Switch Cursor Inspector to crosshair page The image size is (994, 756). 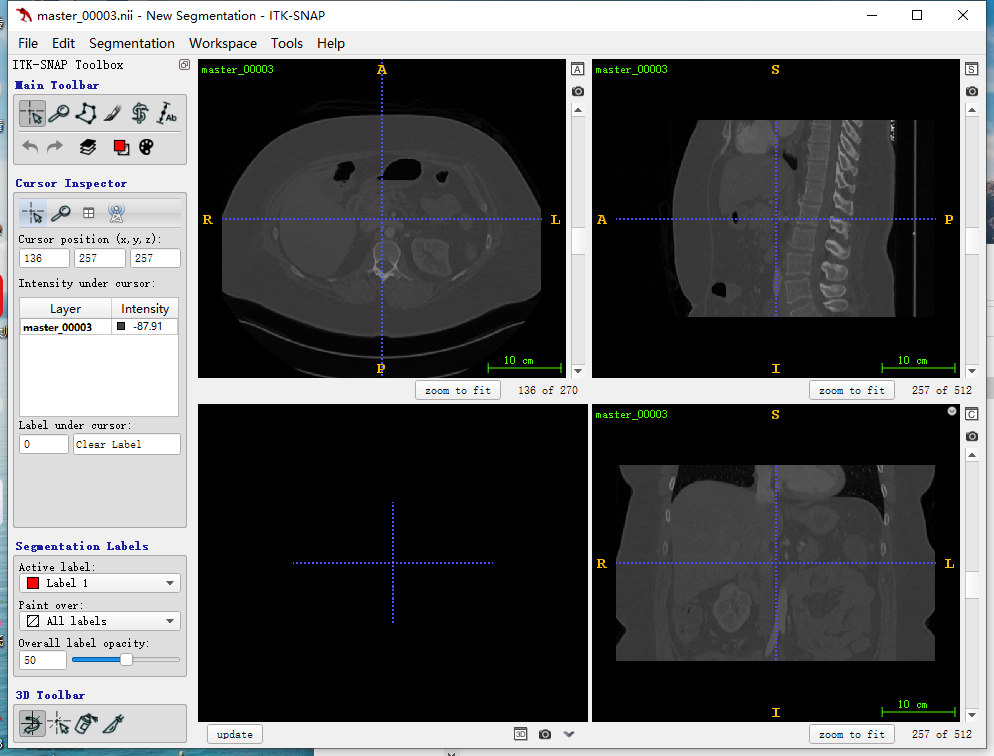coord(32,214)
